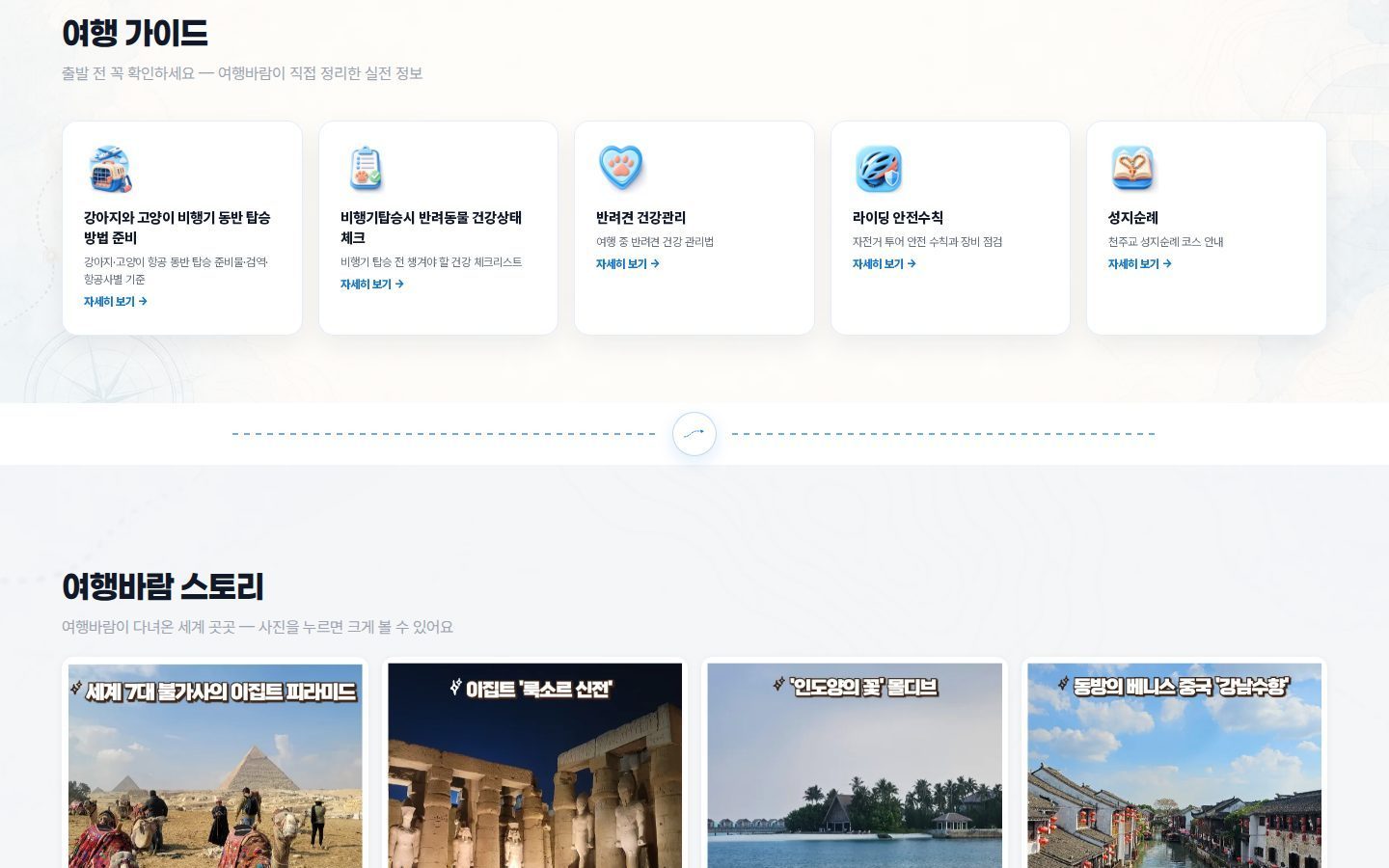The height and width of the screenshot is (868, 1389).
Task: Click the description '자전거 투어 안전 수칙과 장비 점검'
Action: tap(928, 242)
